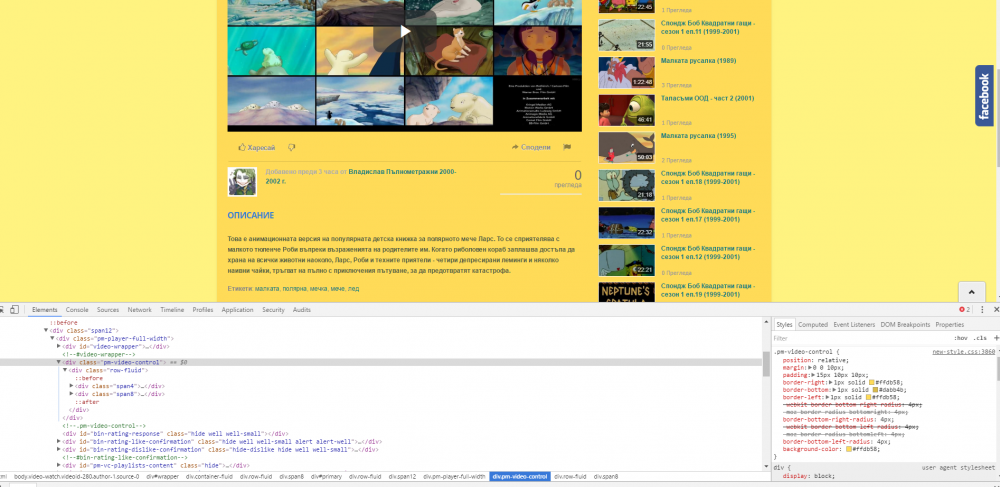Toggle the :hov element state button

[960, 338]
